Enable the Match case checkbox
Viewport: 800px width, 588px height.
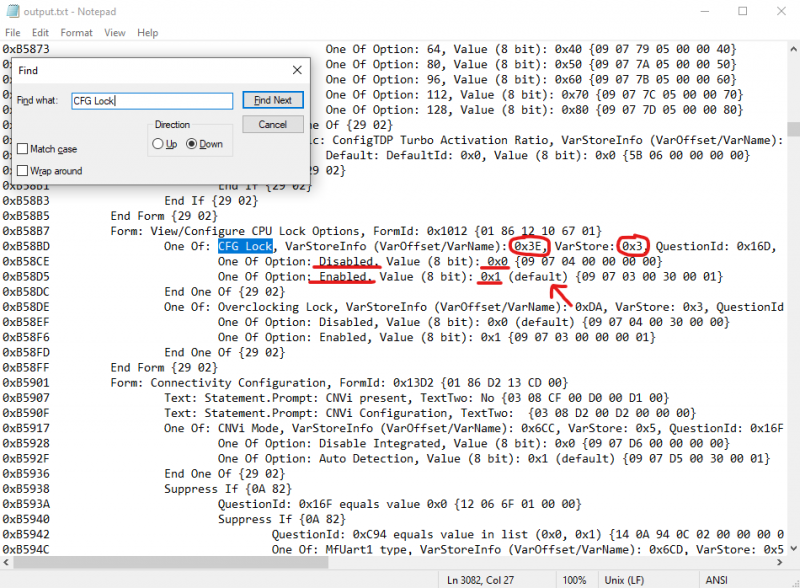(x=23, y=149)
